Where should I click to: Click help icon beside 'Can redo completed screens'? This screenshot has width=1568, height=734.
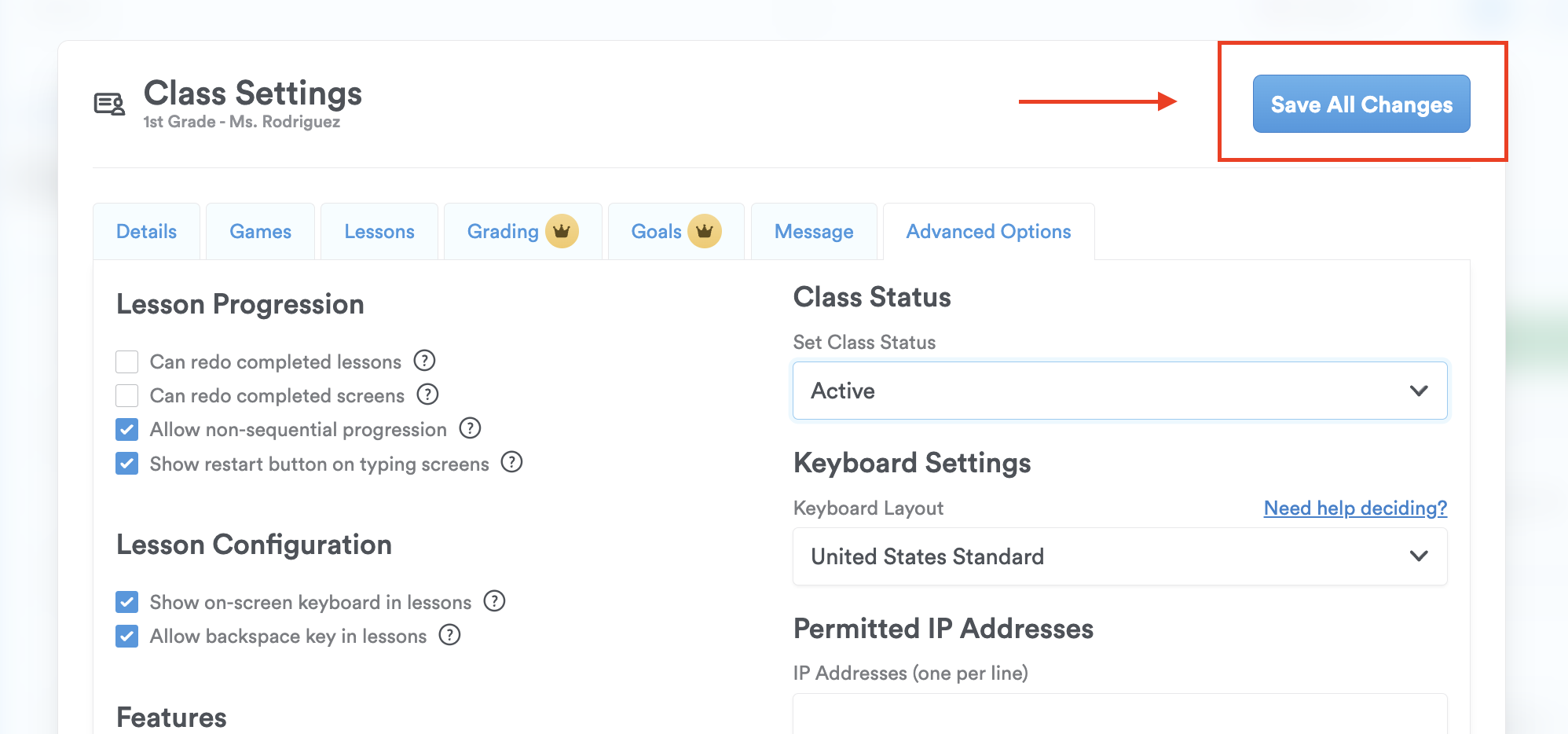tap(427, 395)
